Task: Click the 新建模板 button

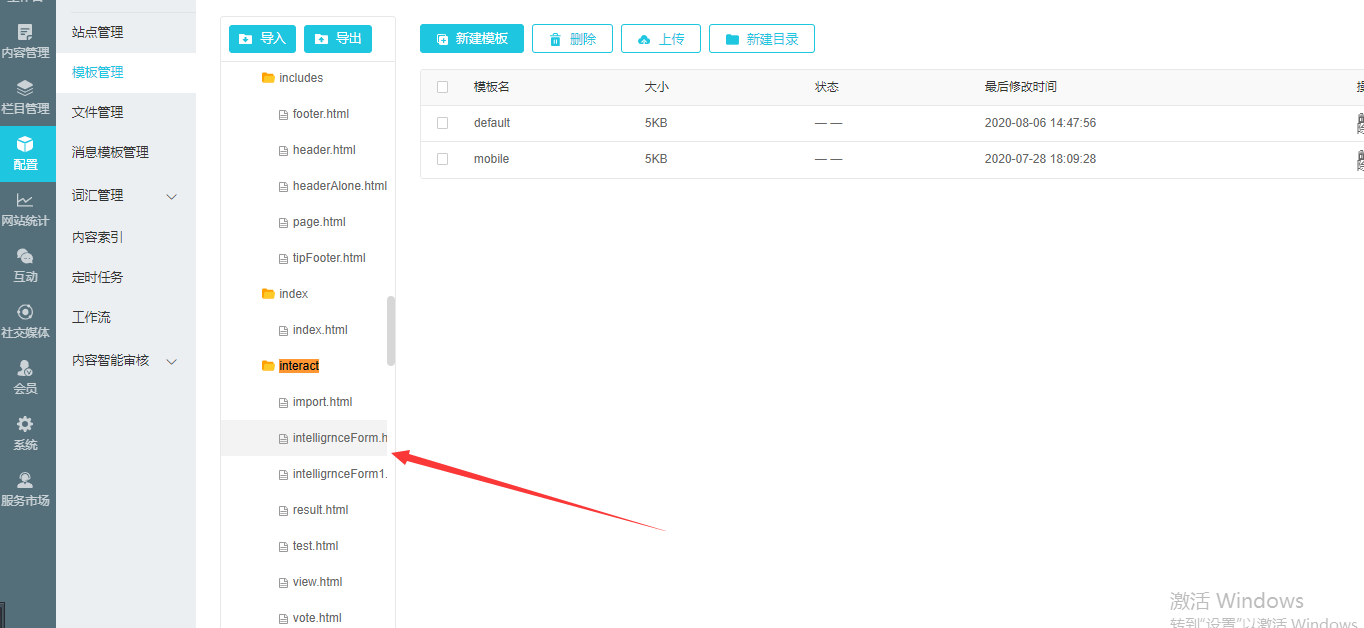Action: tap(472, 39)
